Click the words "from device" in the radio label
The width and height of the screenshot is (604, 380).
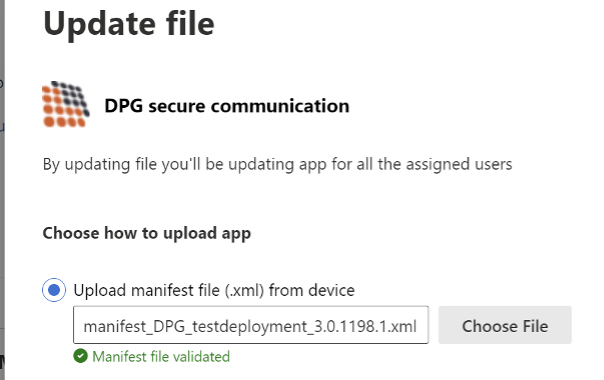click(x=312, y=290)
